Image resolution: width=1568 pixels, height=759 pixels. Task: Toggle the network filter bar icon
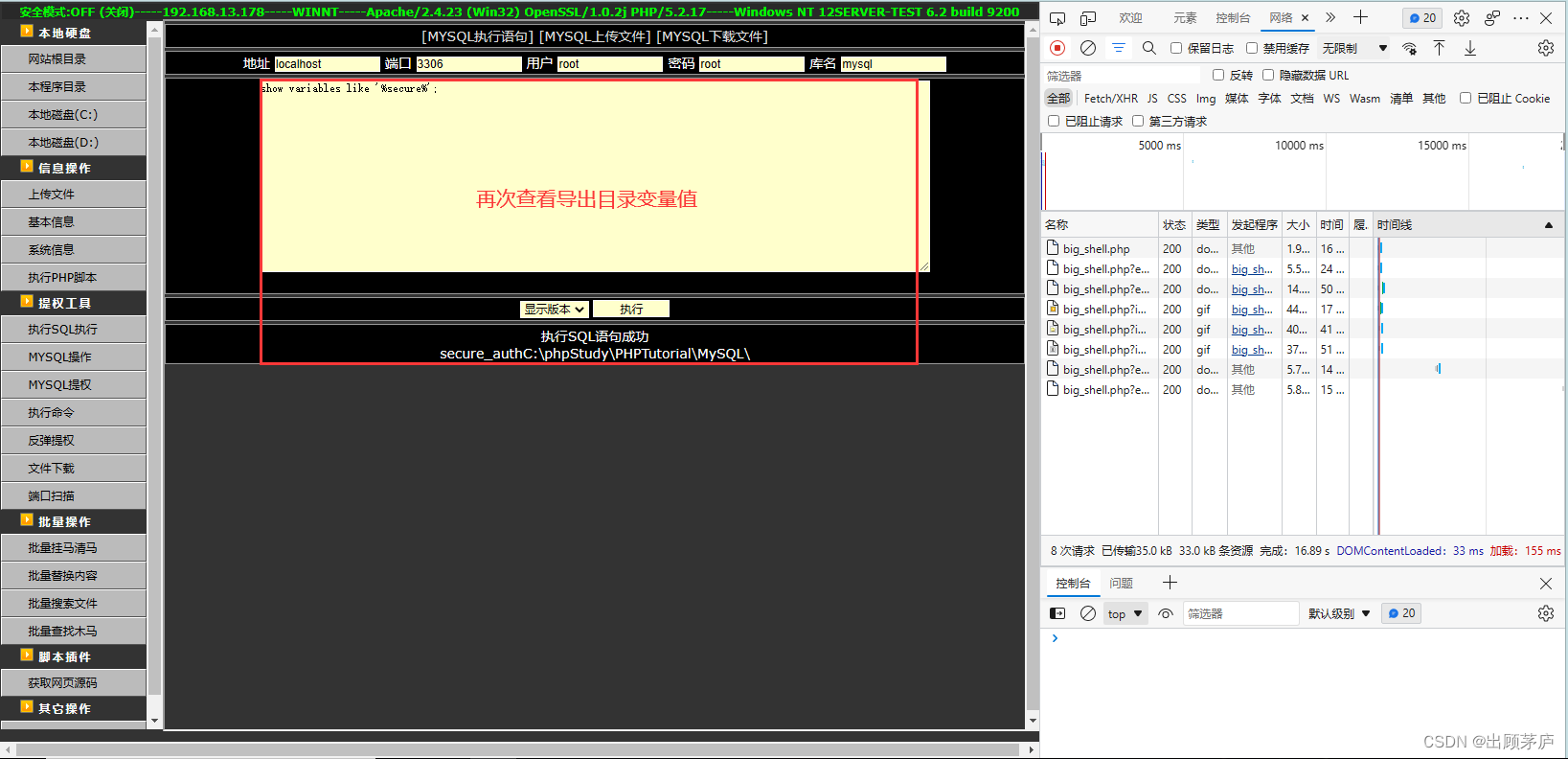(x=1119, y=48)
